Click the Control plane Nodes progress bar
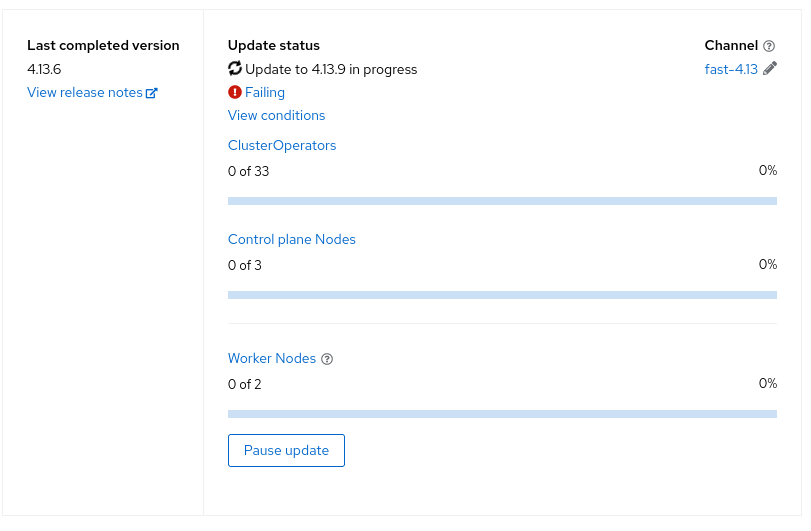Image resolution: width=811 pixels, height=531 pixels. pyautogui.click(x=502, y=295)
